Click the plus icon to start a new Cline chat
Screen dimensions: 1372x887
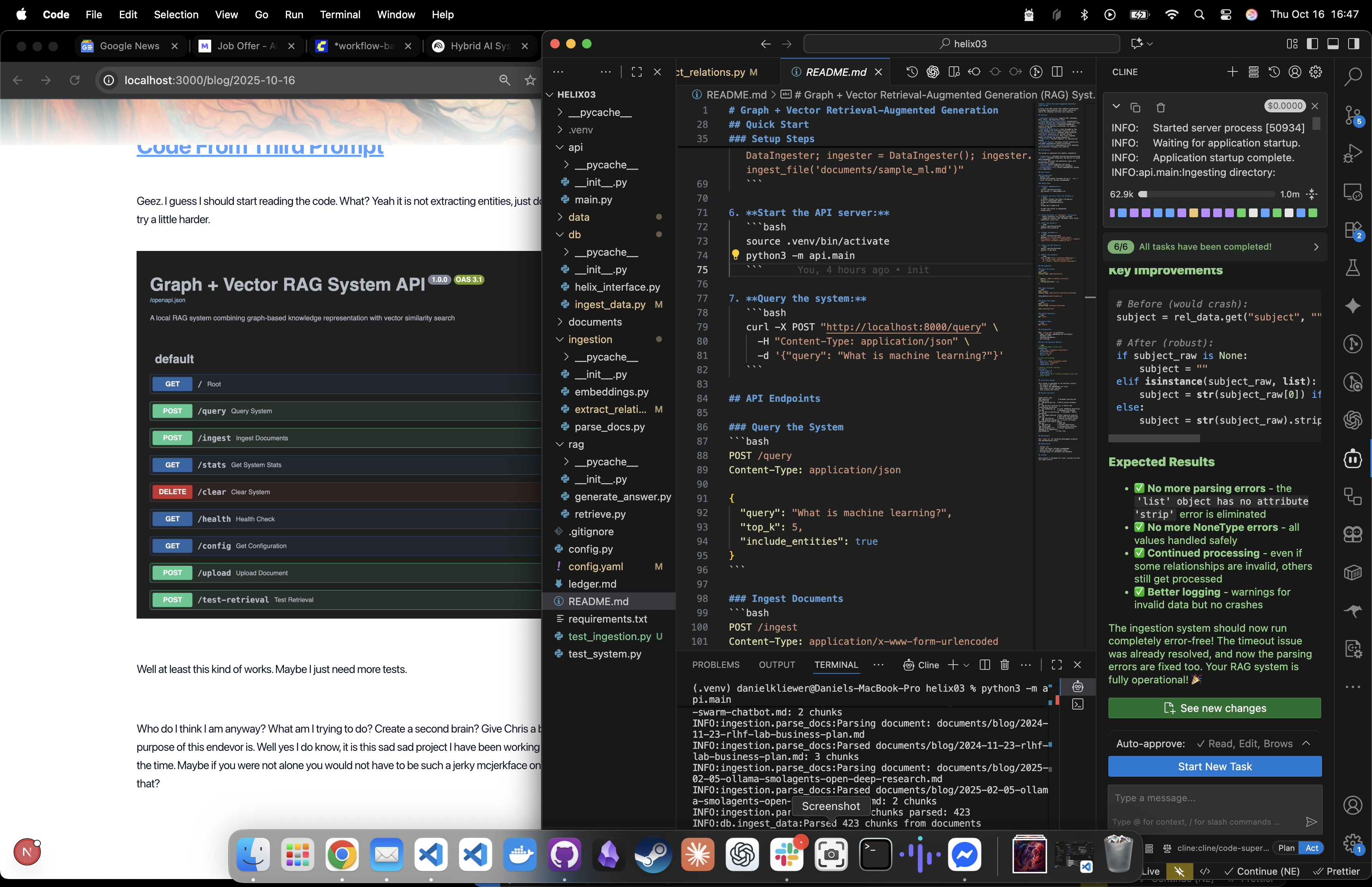pyautogui.click(x=1232, y=72)
